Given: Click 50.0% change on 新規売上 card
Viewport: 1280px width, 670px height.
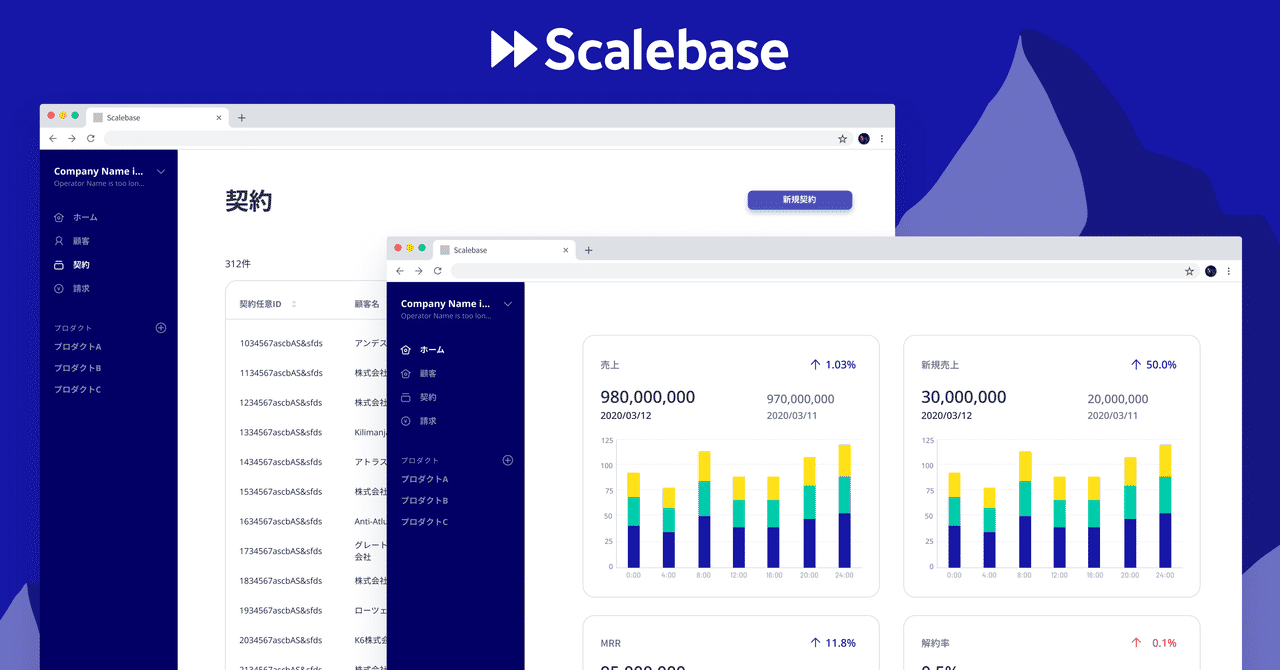Looking at the screenshot, I should pos(1153,365).
